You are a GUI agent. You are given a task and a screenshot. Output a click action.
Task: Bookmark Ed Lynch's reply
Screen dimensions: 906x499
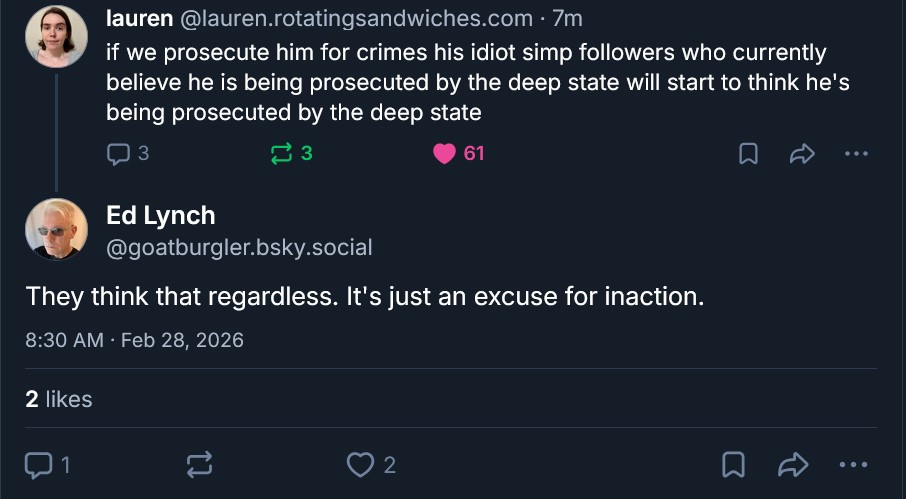[x=733, y=464]
